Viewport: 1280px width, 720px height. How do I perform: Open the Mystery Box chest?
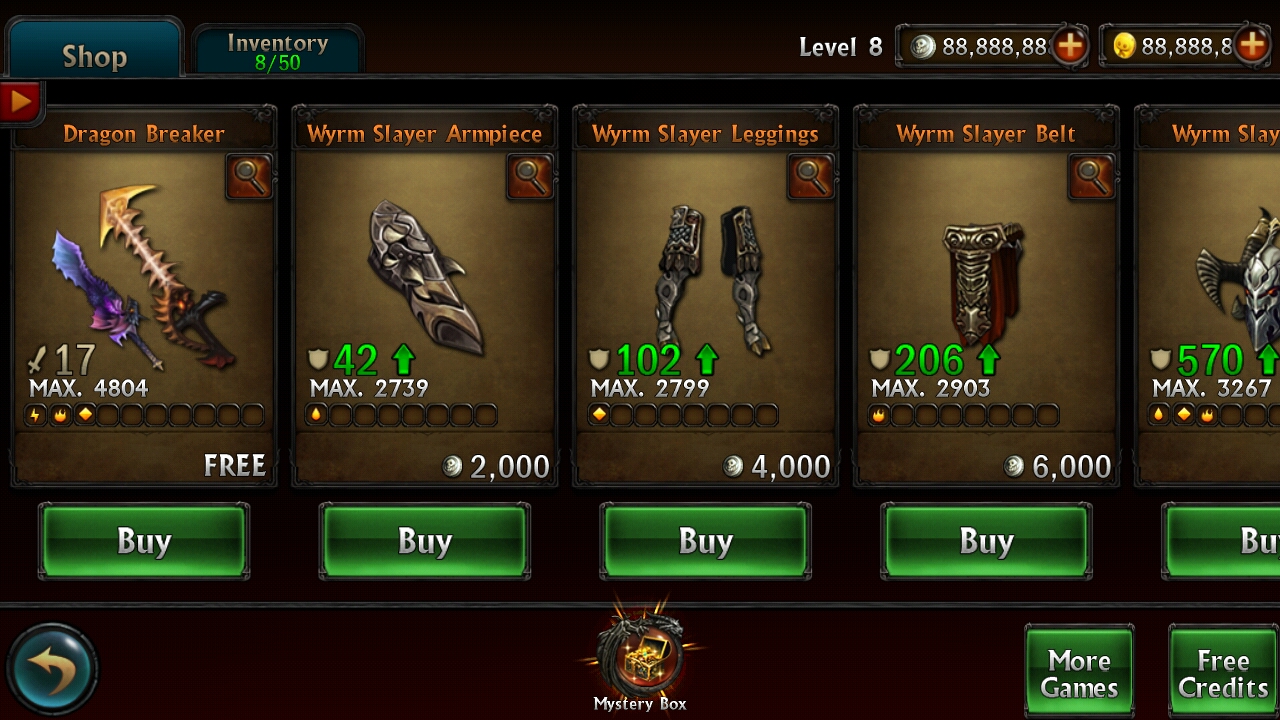tap(640, 655)
